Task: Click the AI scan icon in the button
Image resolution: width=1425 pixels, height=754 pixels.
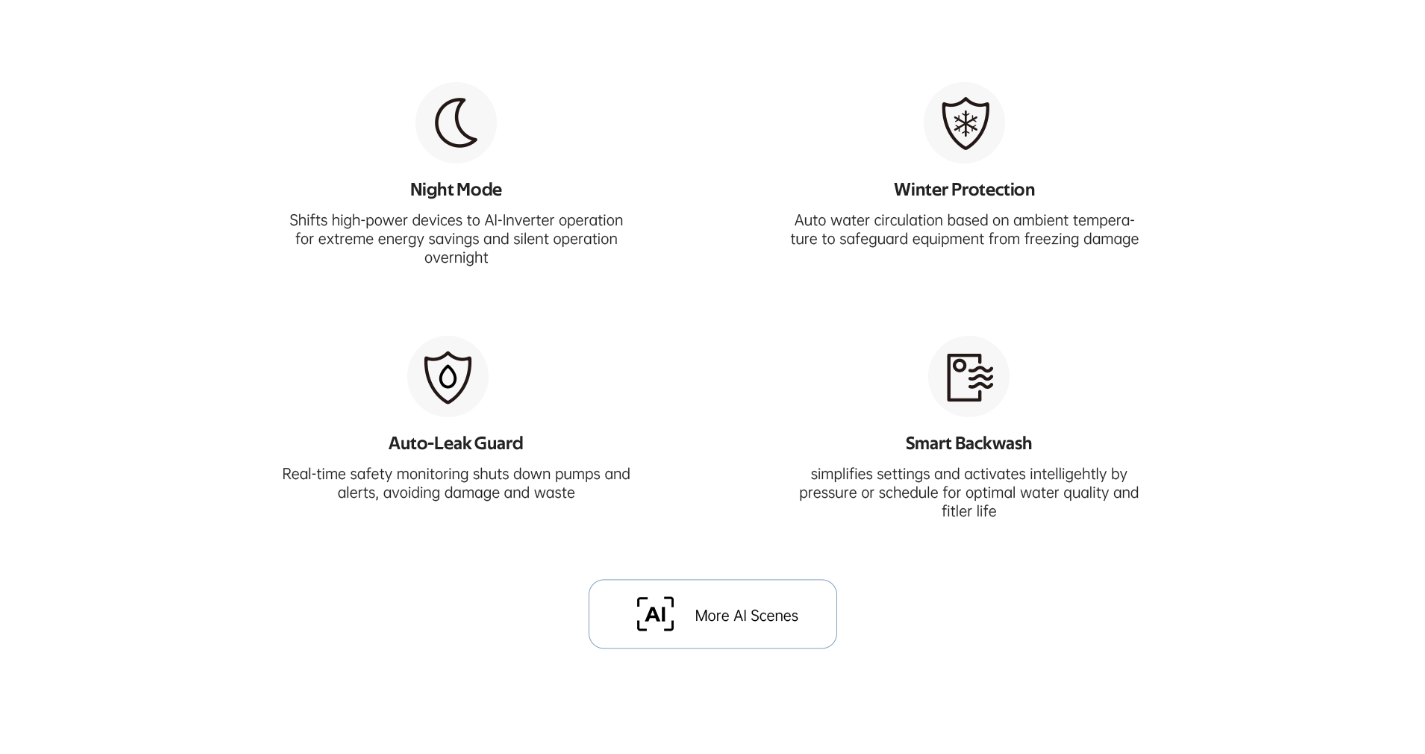Action: [x=655, y=614]
